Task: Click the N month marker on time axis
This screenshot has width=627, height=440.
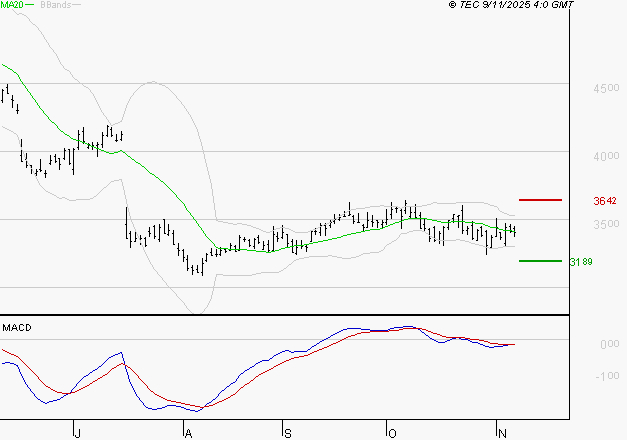Action: click(x=502, y=433)
